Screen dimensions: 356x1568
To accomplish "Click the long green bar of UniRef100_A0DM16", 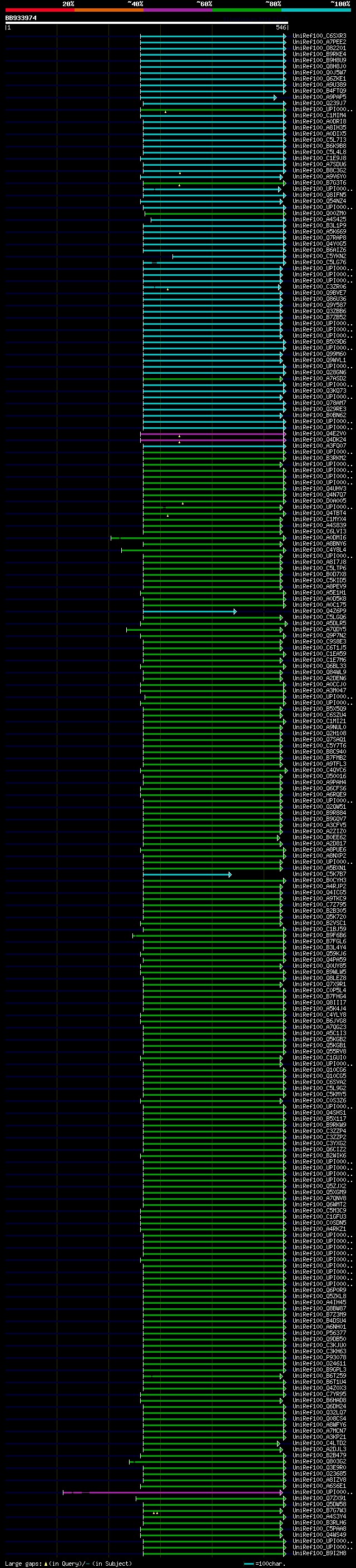I will click(199, 537).
